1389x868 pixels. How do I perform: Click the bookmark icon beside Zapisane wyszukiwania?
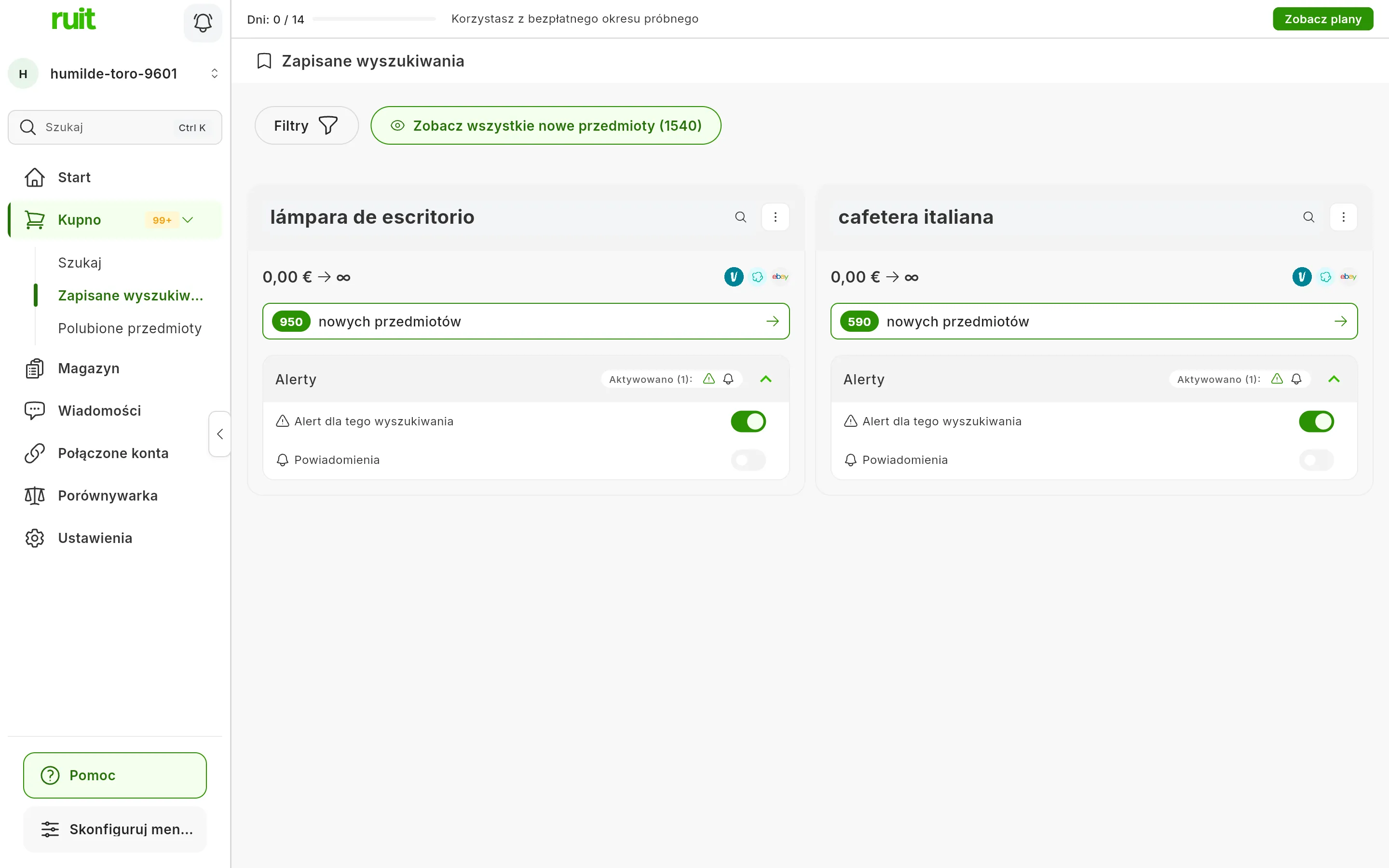click(264, 61)
